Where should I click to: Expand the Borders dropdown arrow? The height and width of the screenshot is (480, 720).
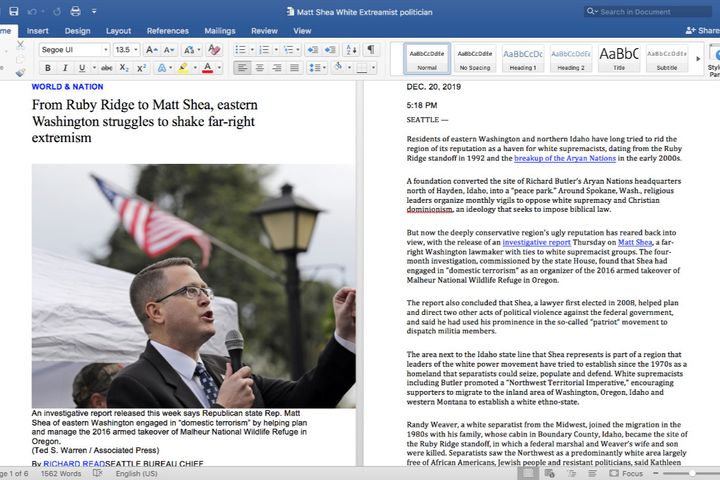[x=373, y=68]
